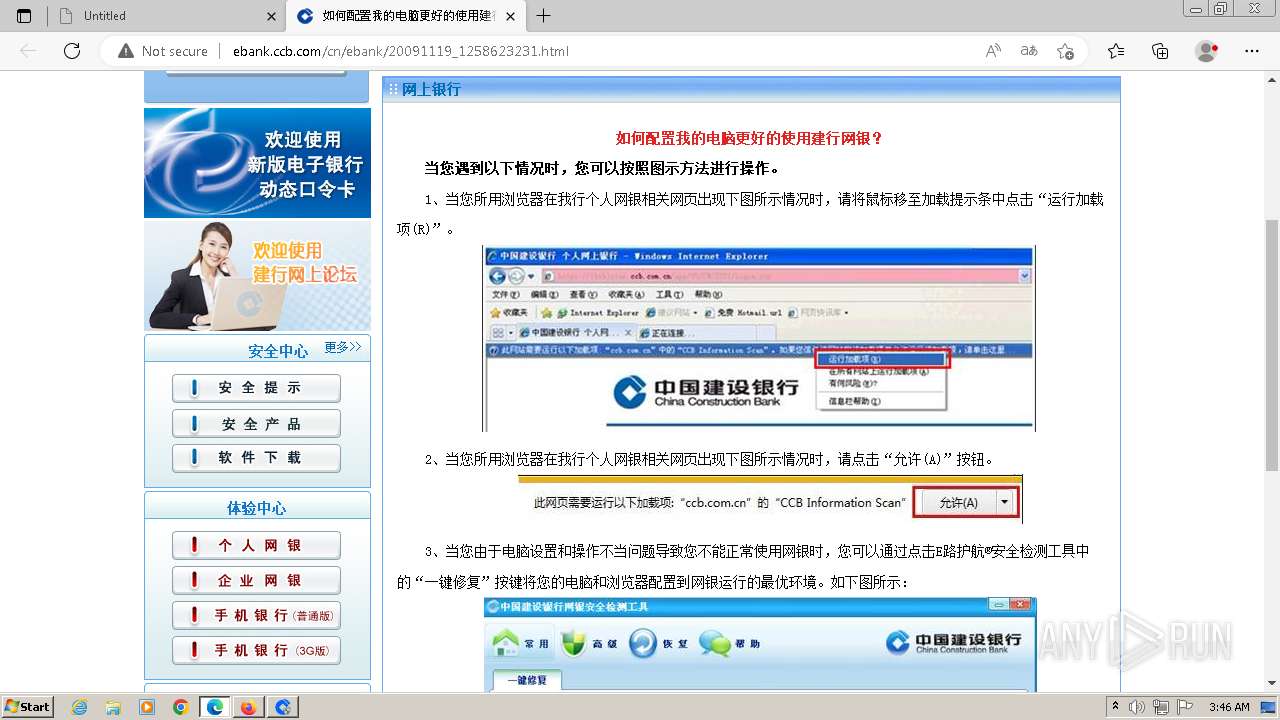Image resolution: width=1280 pixels, height=720 pixels.
Task: Show hidden system tray icons
Action: click(x=1116, y=707)
